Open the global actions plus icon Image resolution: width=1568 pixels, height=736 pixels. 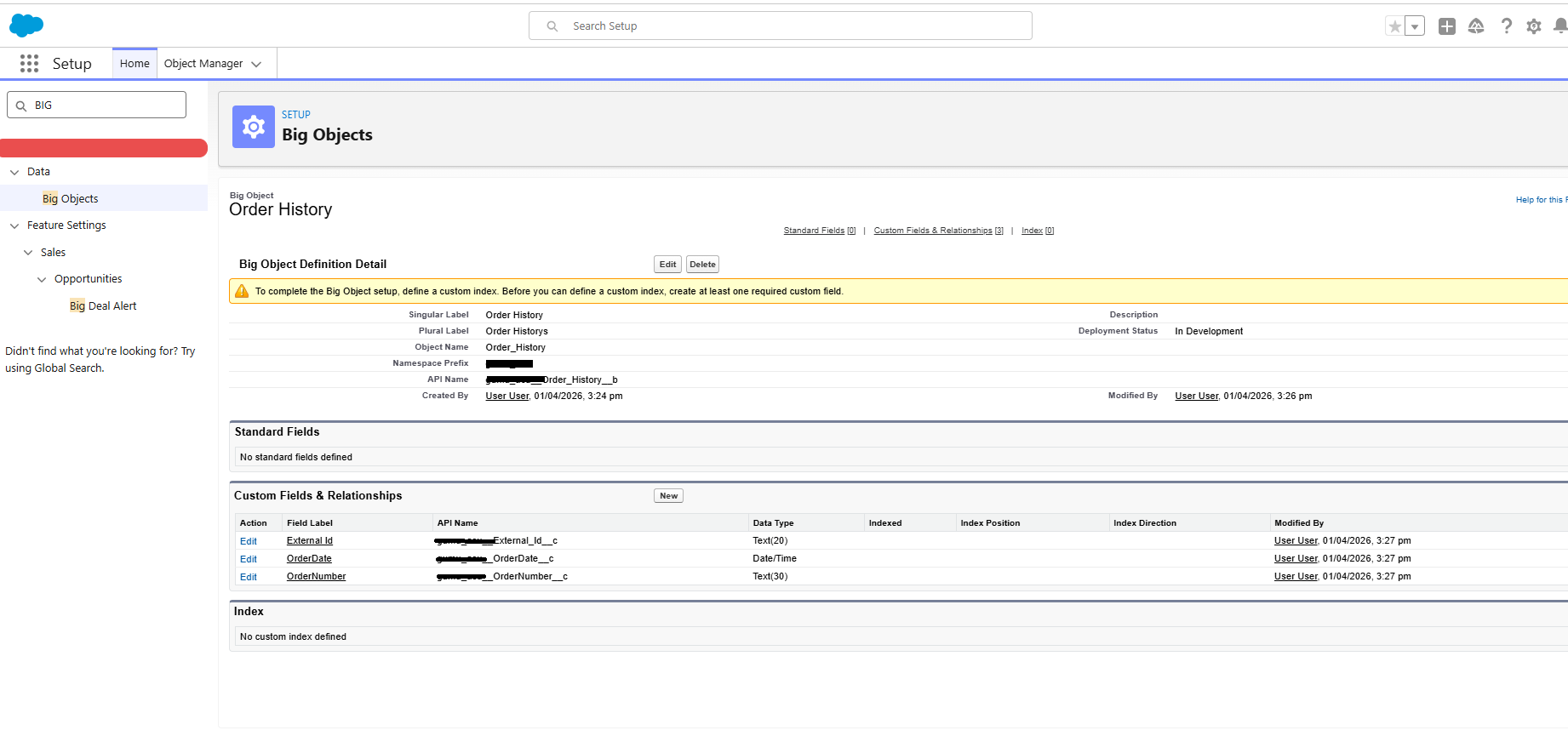[1446, 26]
